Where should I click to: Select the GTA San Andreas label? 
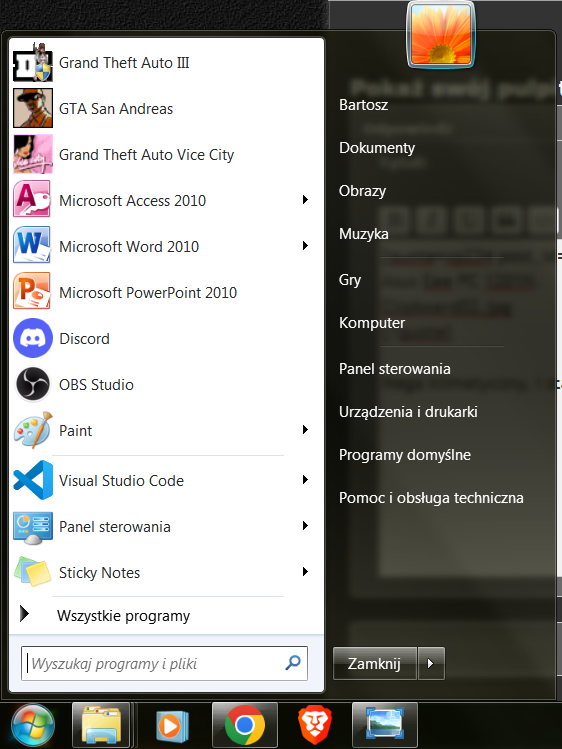coord(116,108)
